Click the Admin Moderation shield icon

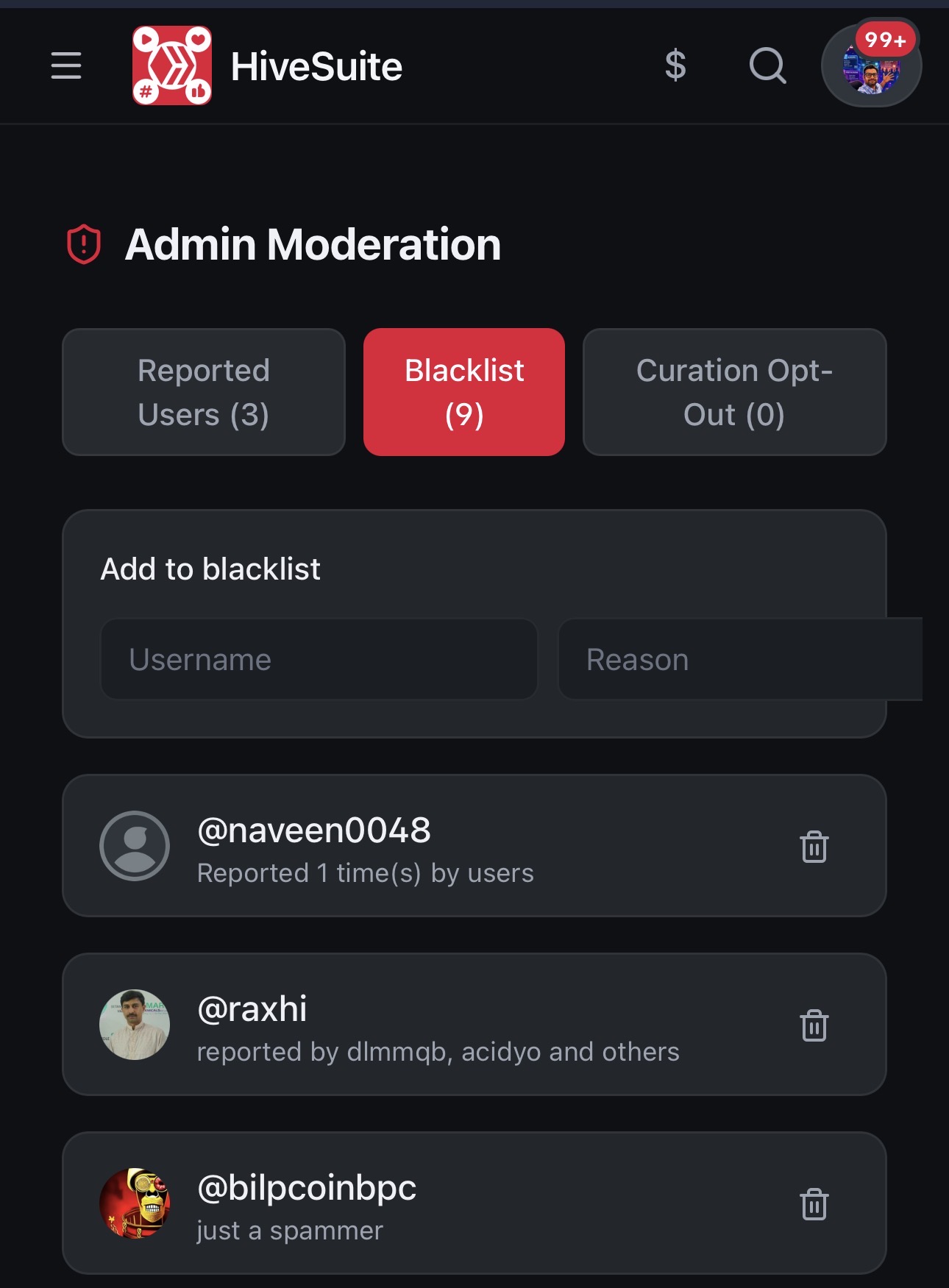tap(84, 244)
